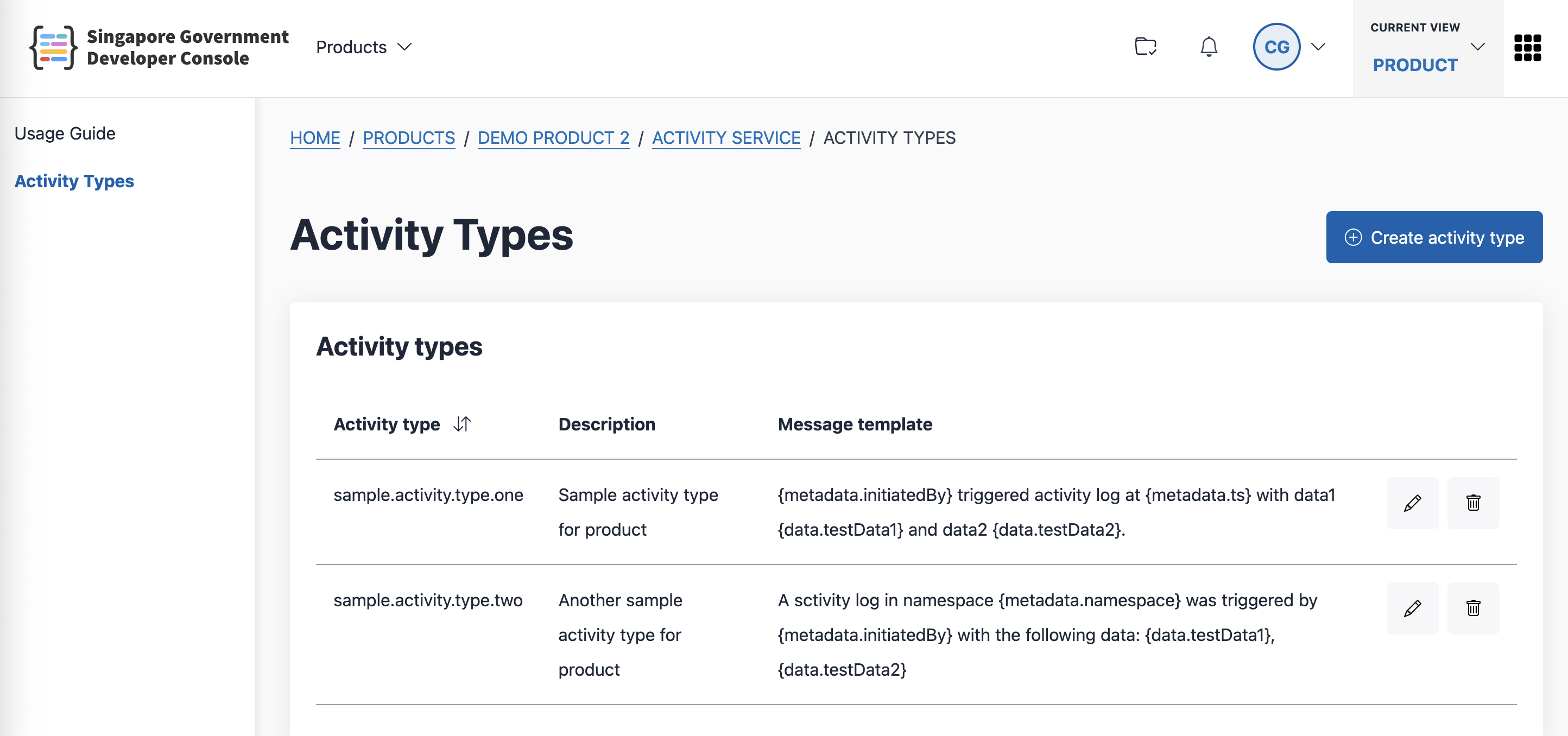Open the notifications bell

pos(1209,47)
